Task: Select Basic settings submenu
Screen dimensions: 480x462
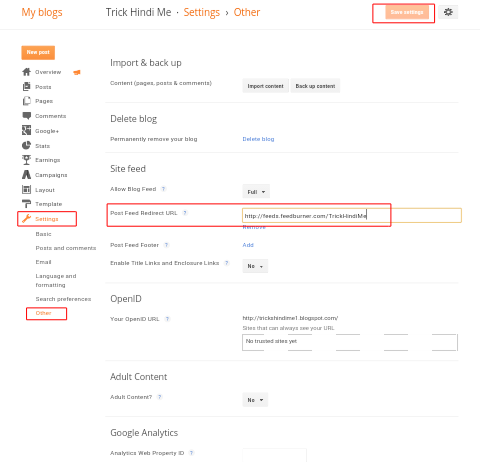Action: pos(43,234)
